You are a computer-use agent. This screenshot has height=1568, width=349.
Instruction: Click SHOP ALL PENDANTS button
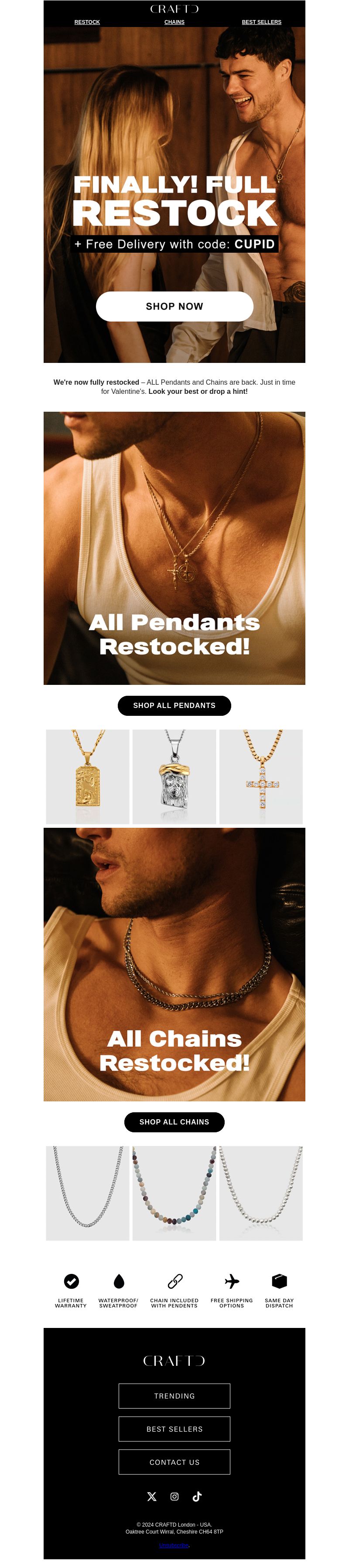pos(175,705)
